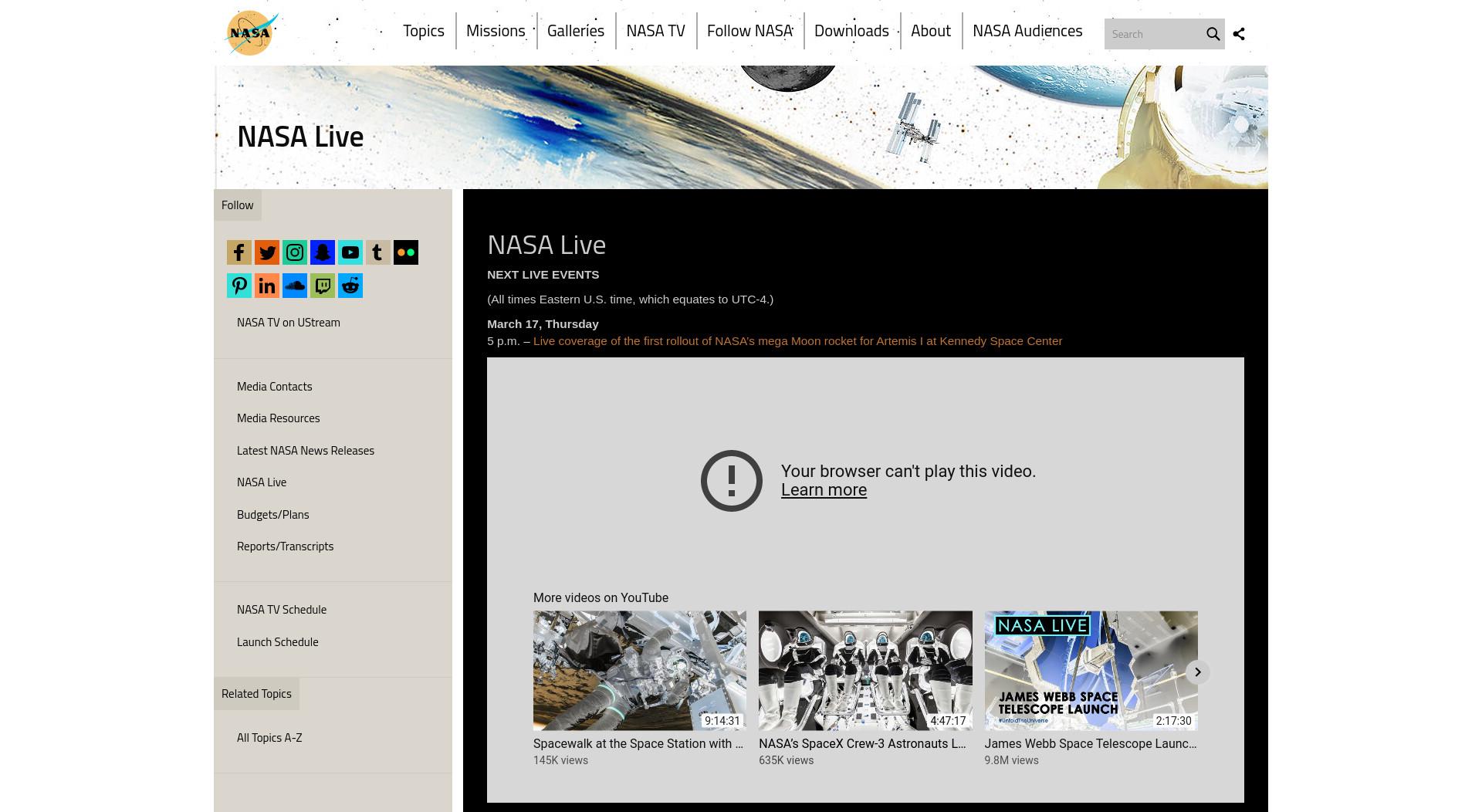Open NASA's Pinterest icon
1482x812 pixels.
(239, 286)
